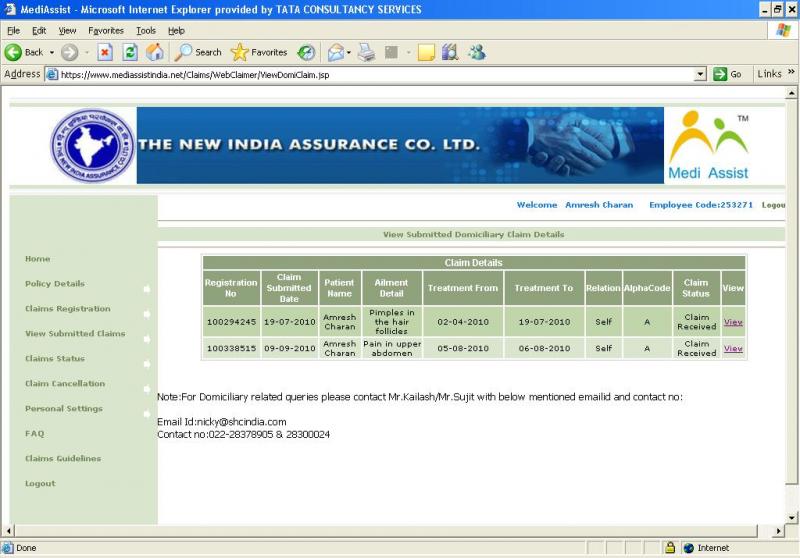Image resolution: width=800 pixels, height=558 pixels.
Task: Click the Logout link beside the Employee Code
Action: click(773, 205)
